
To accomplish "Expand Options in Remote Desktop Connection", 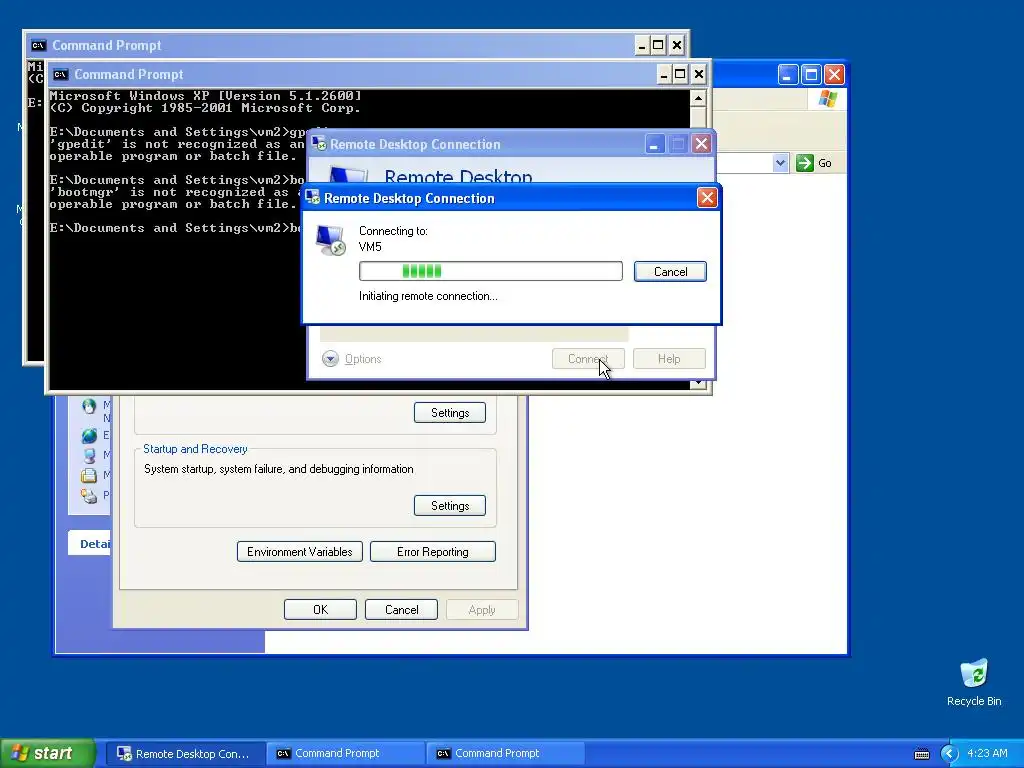I will pos(351,359).
